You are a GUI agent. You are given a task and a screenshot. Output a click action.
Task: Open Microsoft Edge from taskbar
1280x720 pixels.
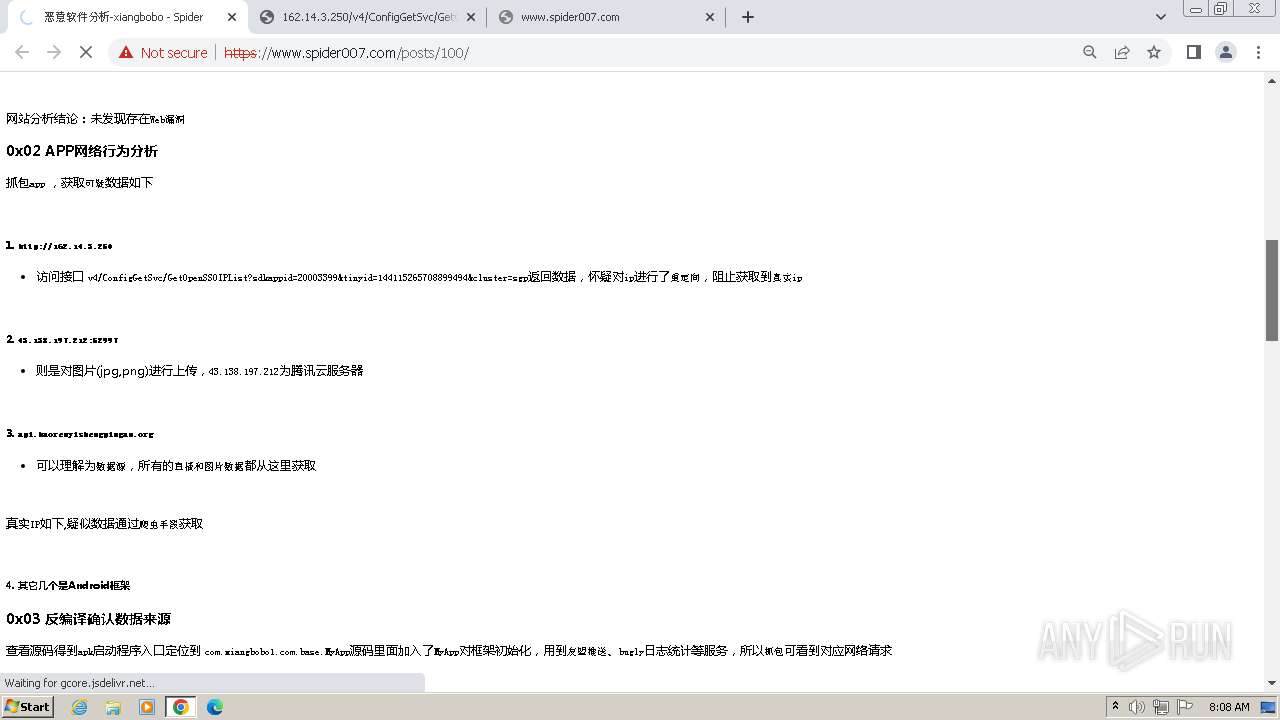(x=215, y=706)
